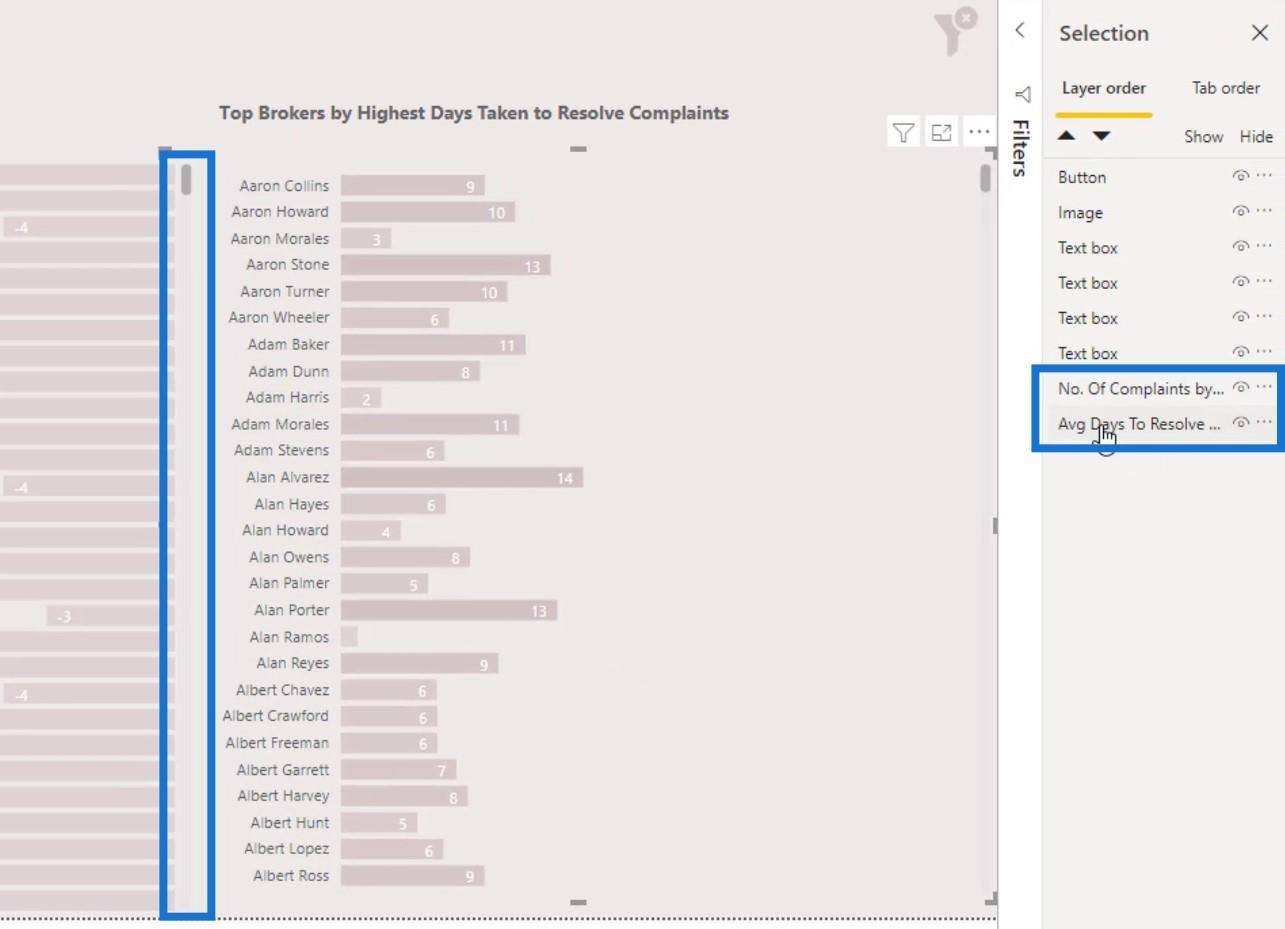The width and height of the screenshot is (1285, 929).
Task: Close the Selection pane
Action: [1260, 33]
